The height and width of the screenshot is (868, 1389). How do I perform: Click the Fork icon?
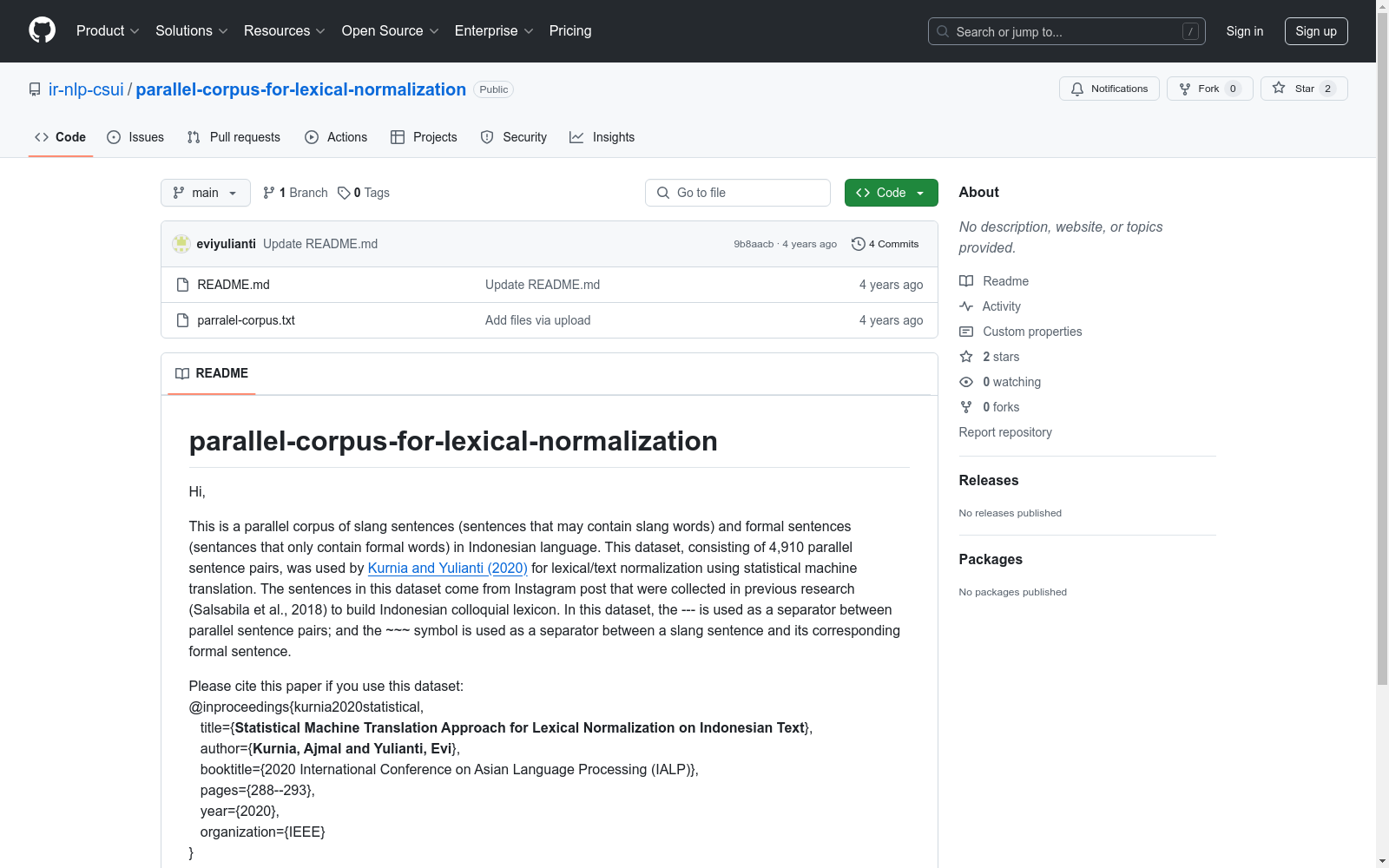(x=1185, y=89)
